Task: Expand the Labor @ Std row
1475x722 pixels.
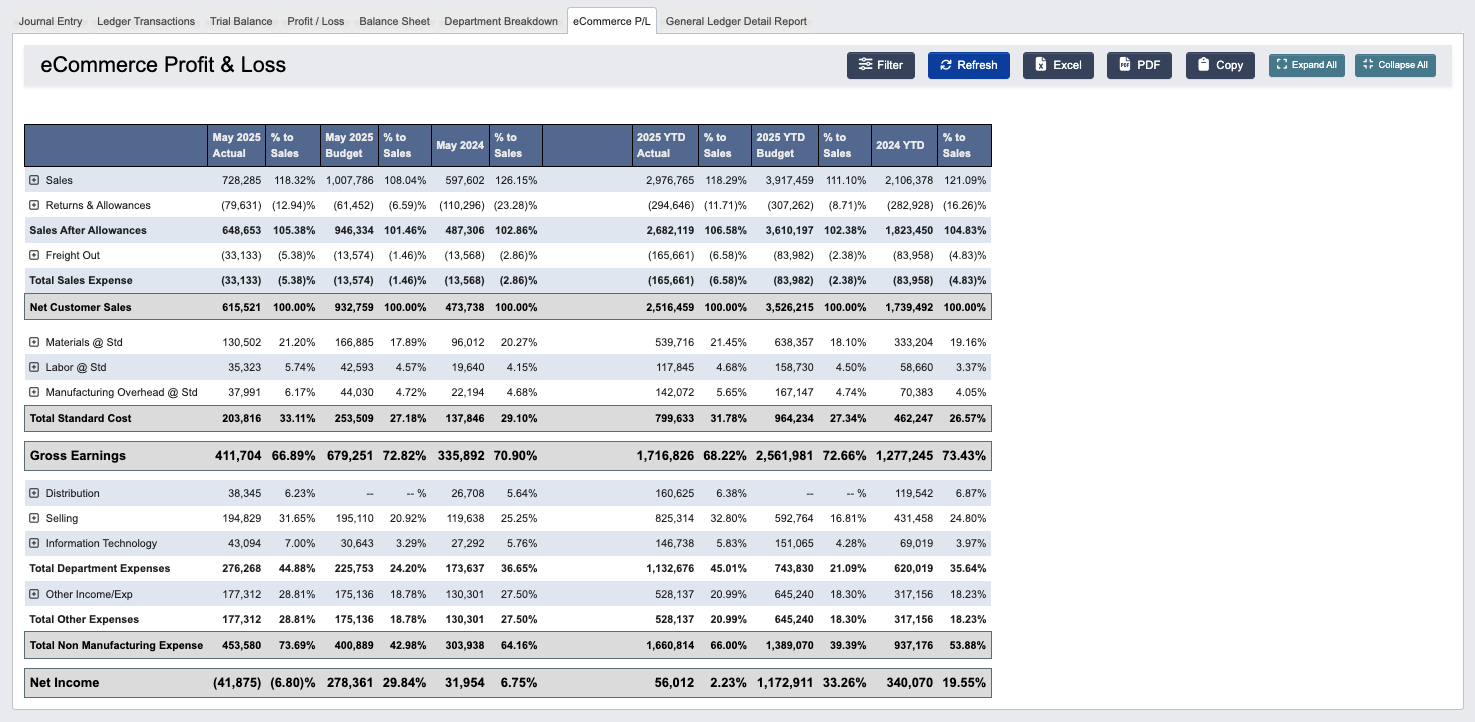Action: click(x=34, y=367)
